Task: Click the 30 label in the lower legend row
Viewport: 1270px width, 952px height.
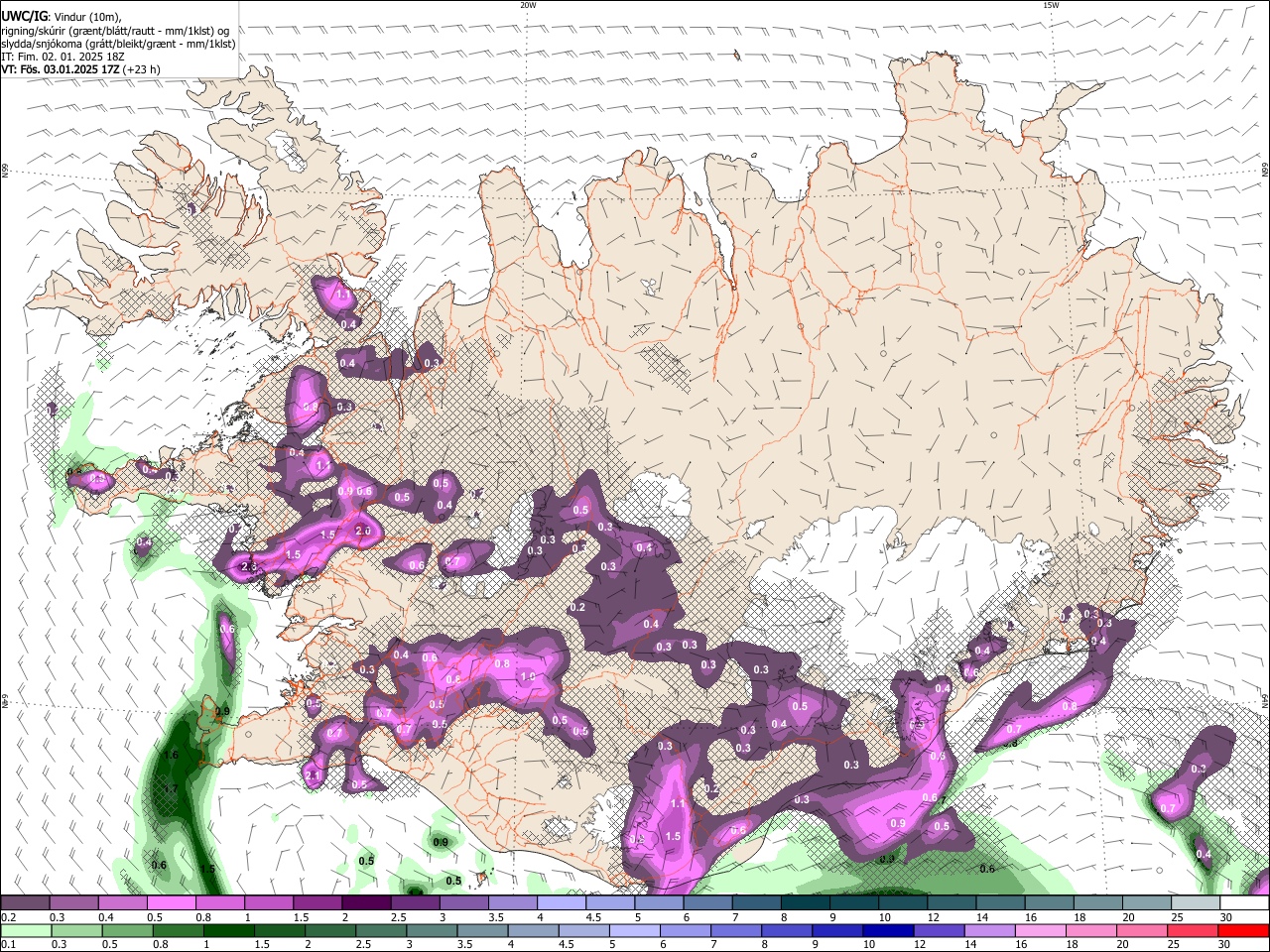Action: pos(1225,945)
